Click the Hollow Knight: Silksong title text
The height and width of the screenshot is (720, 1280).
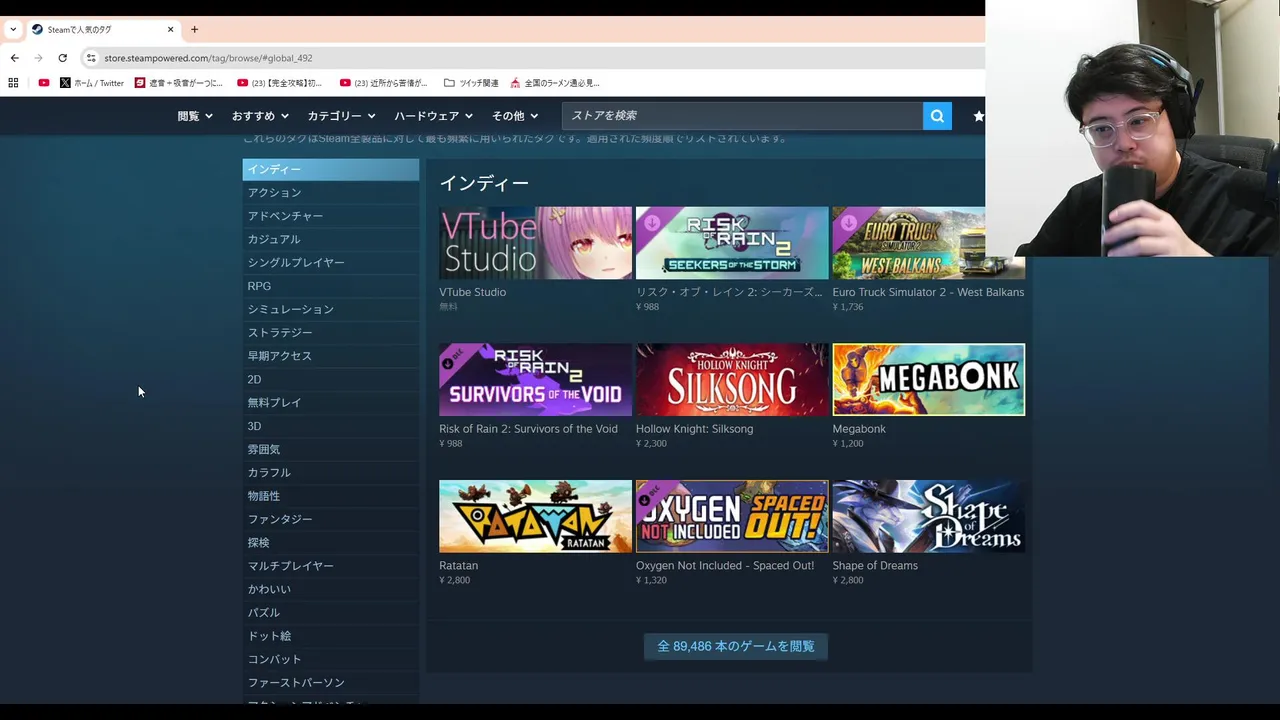point(694,429)
